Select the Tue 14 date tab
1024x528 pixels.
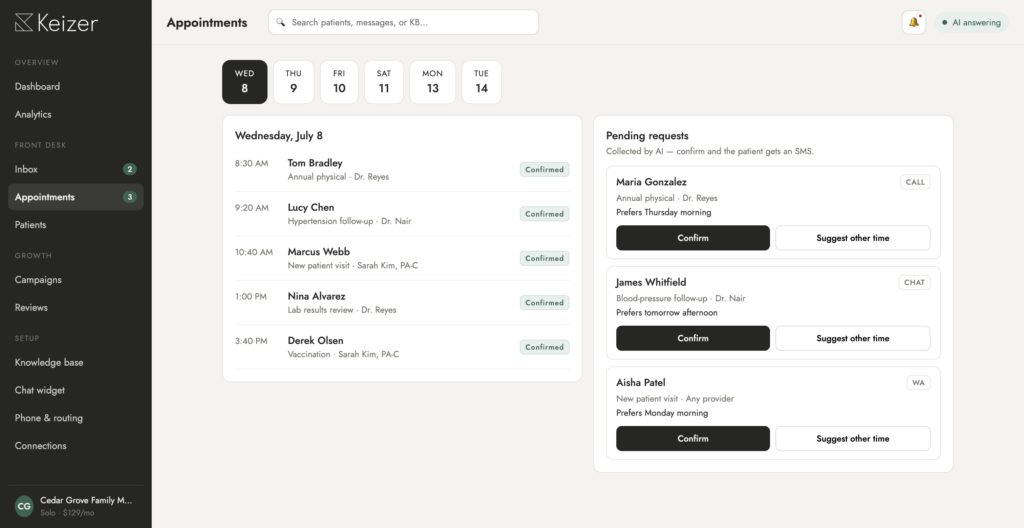coord(481,82)
